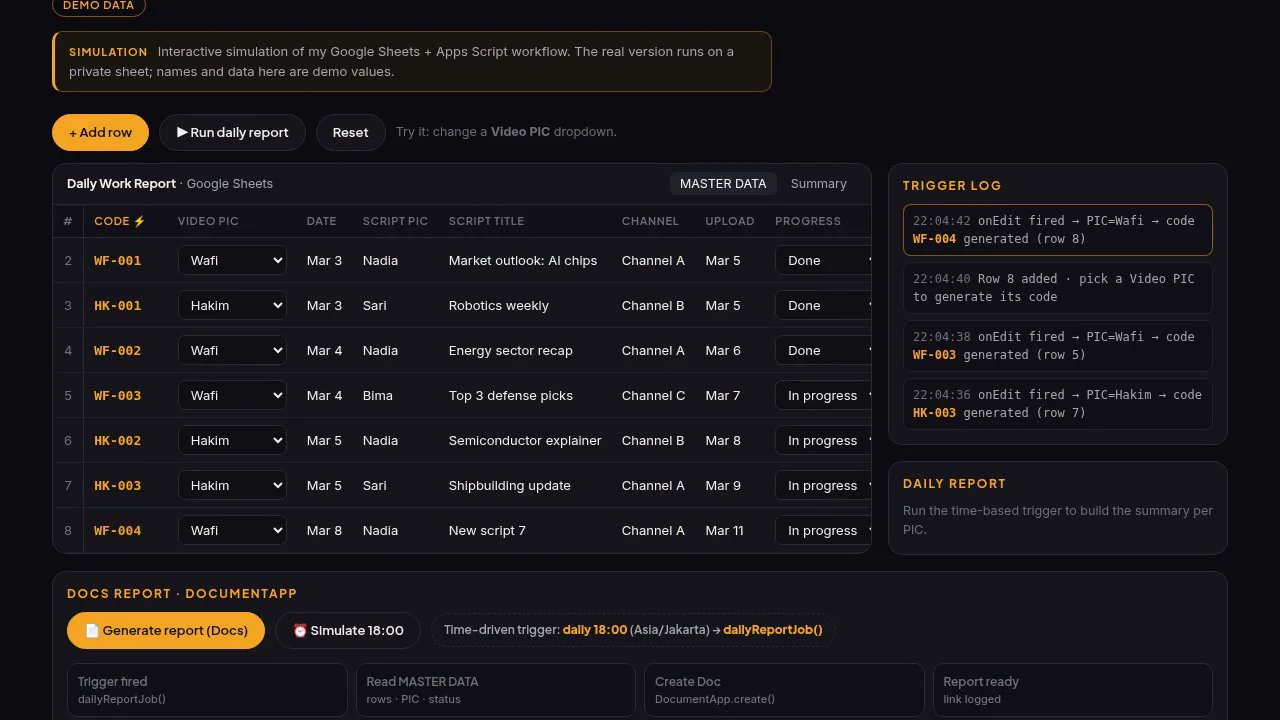This screenshot has width=1280, height=720.
Task: Click script title 'Semiconductor explainer'
Action: coord(525,440)
